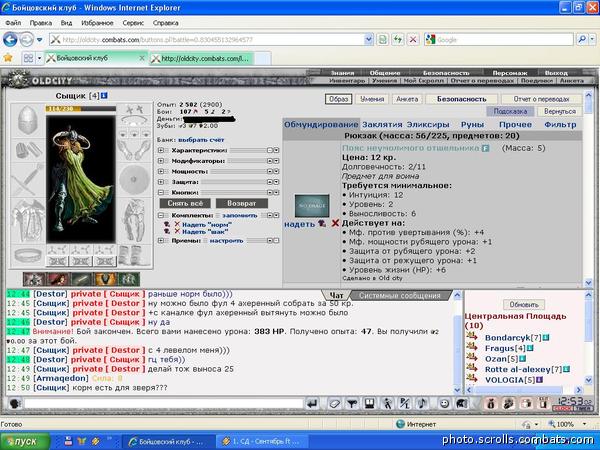This screenshot has width=600, height=450.
Task: Click the empty necklace equipment slot
Action: (134, 121)
